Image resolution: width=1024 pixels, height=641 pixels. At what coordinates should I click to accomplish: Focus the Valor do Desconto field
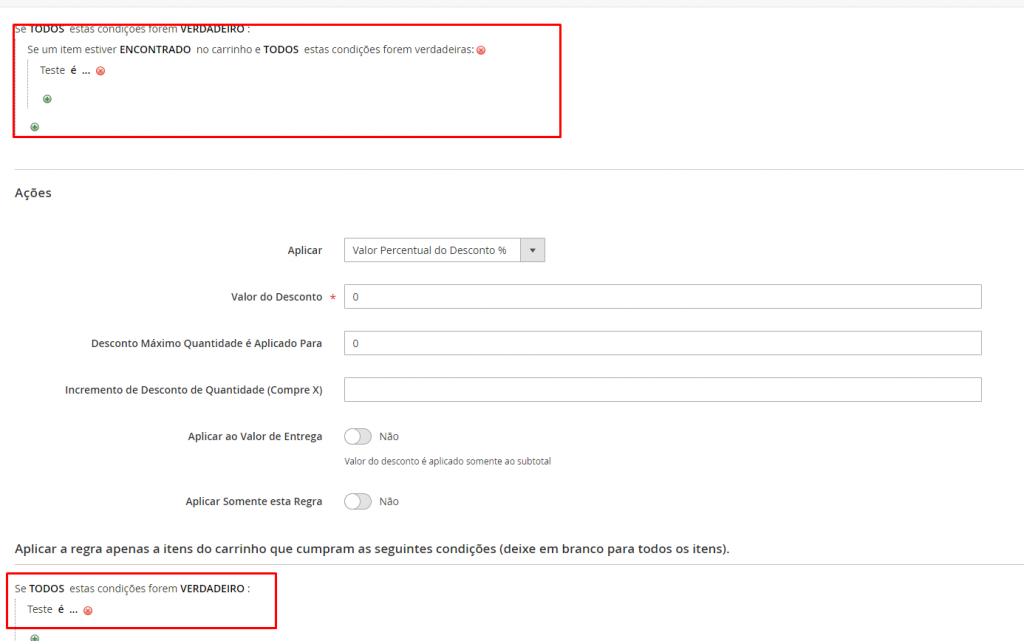662,297
